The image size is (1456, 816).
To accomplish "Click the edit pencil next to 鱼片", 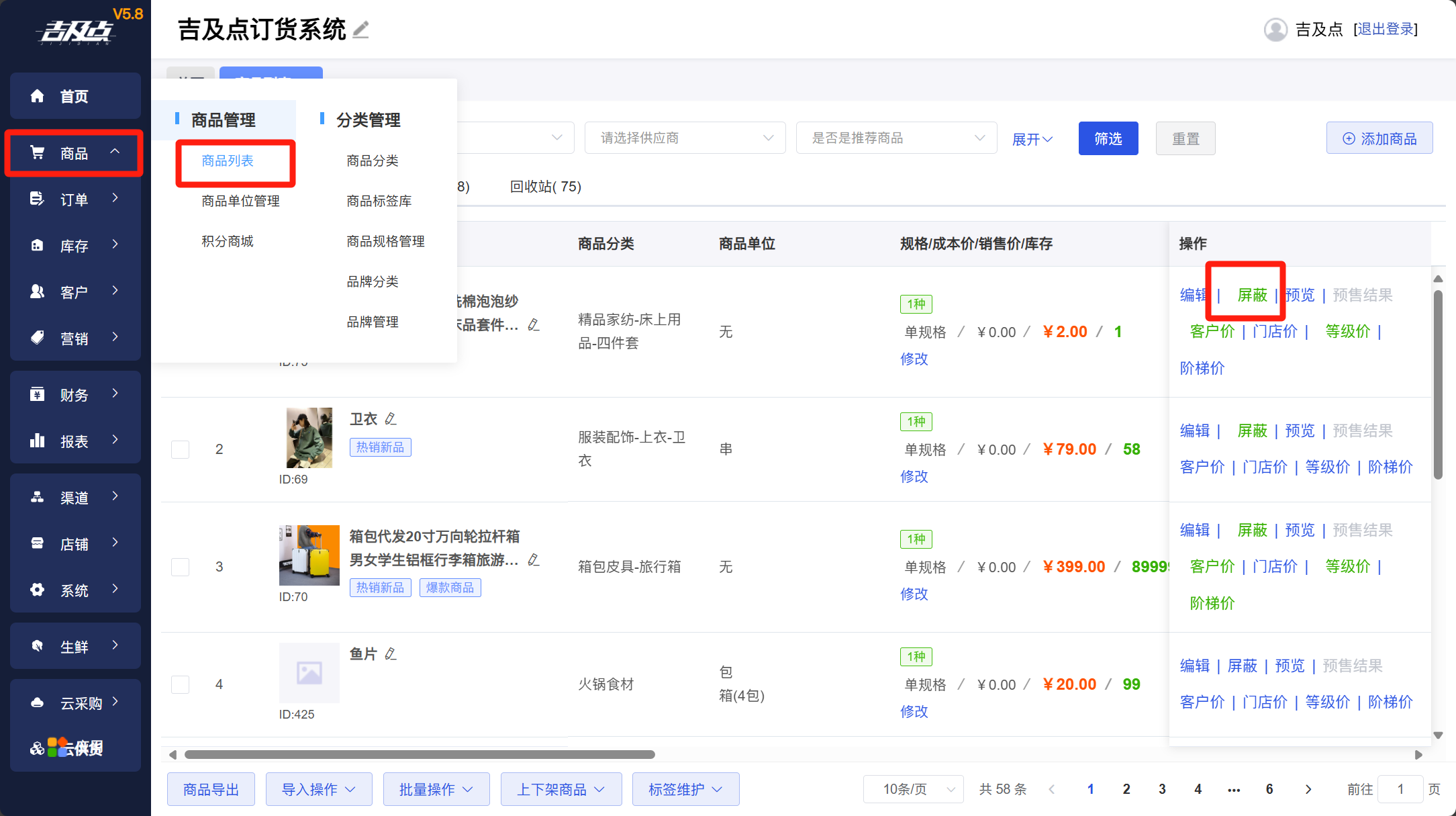I will point(391,654).
